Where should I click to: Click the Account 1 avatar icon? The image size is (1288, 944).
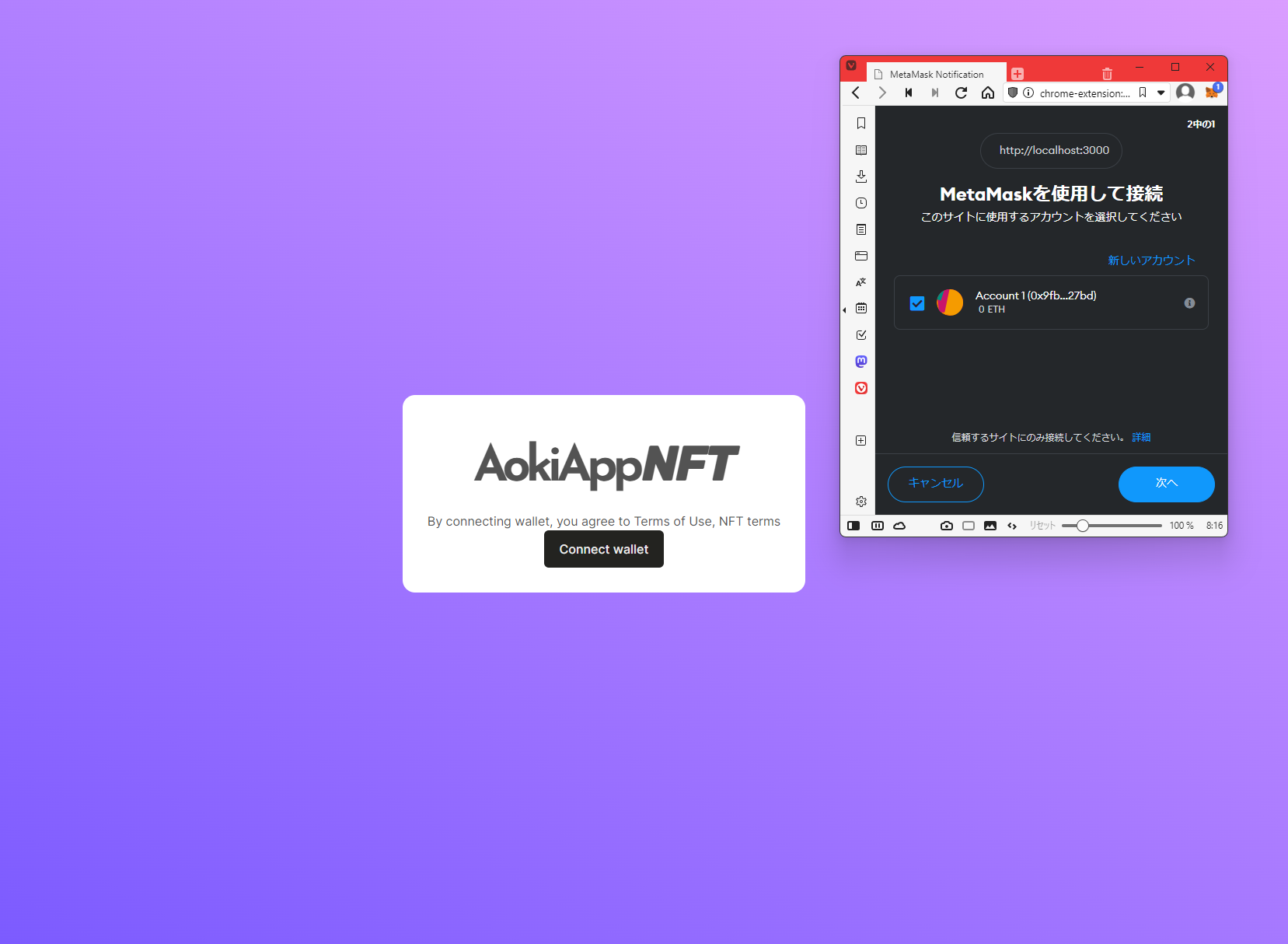point(950,302)
